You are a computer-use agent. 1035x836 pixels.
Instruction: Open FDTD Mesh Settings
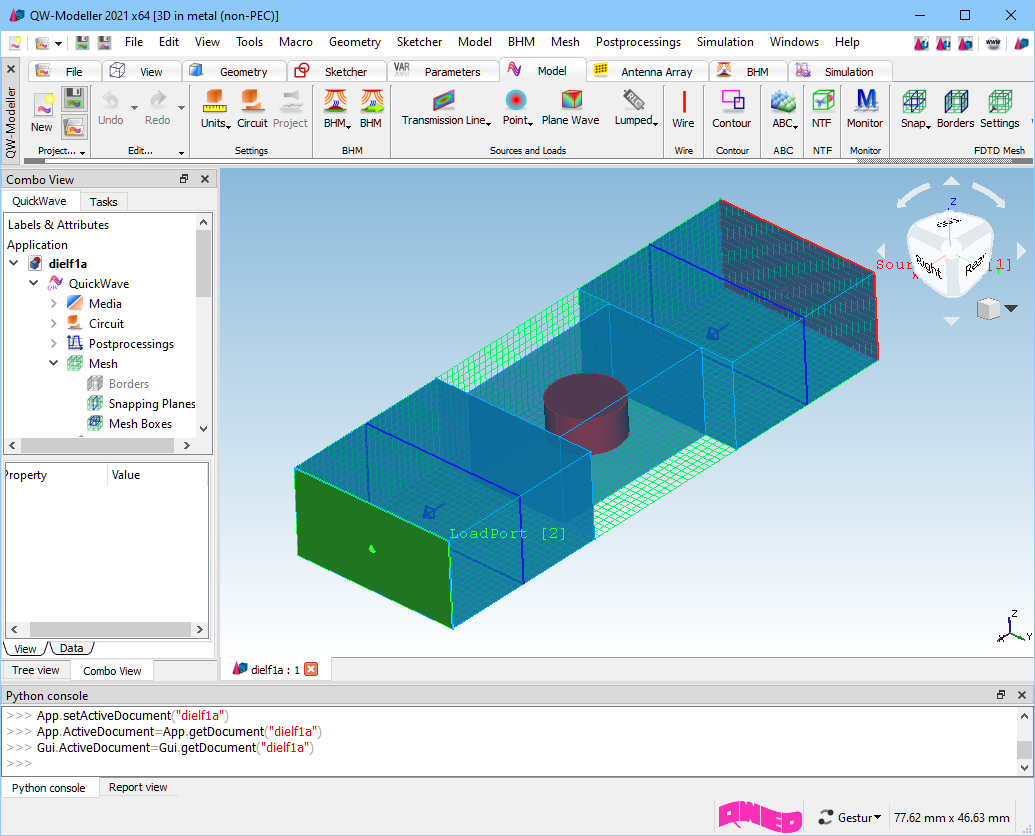coord(999,110)
